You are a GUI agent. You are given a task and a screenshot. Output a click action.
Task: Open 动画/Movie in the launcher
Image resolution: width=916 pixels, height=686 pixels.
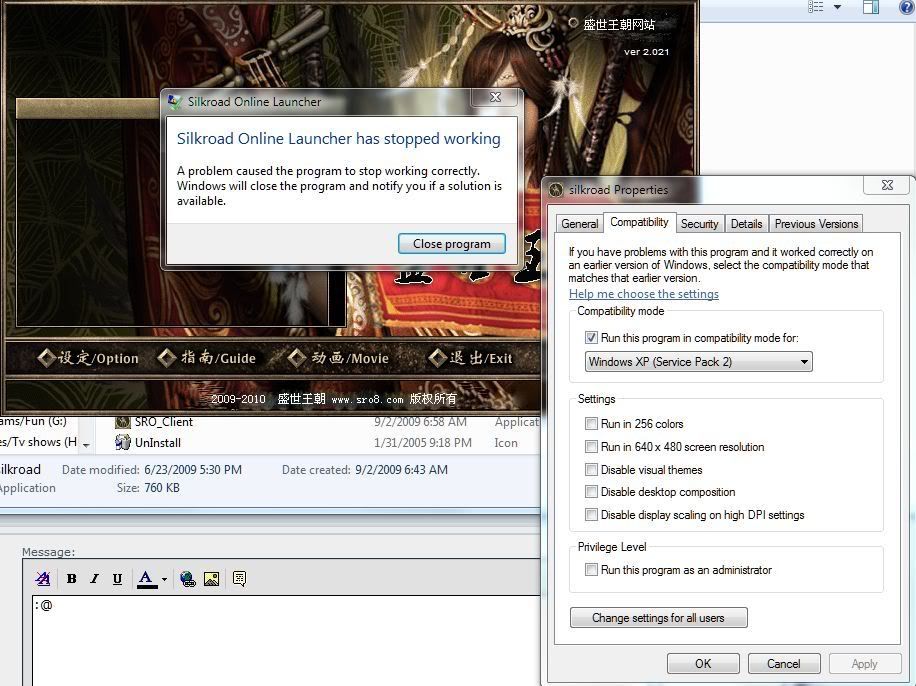338,358
